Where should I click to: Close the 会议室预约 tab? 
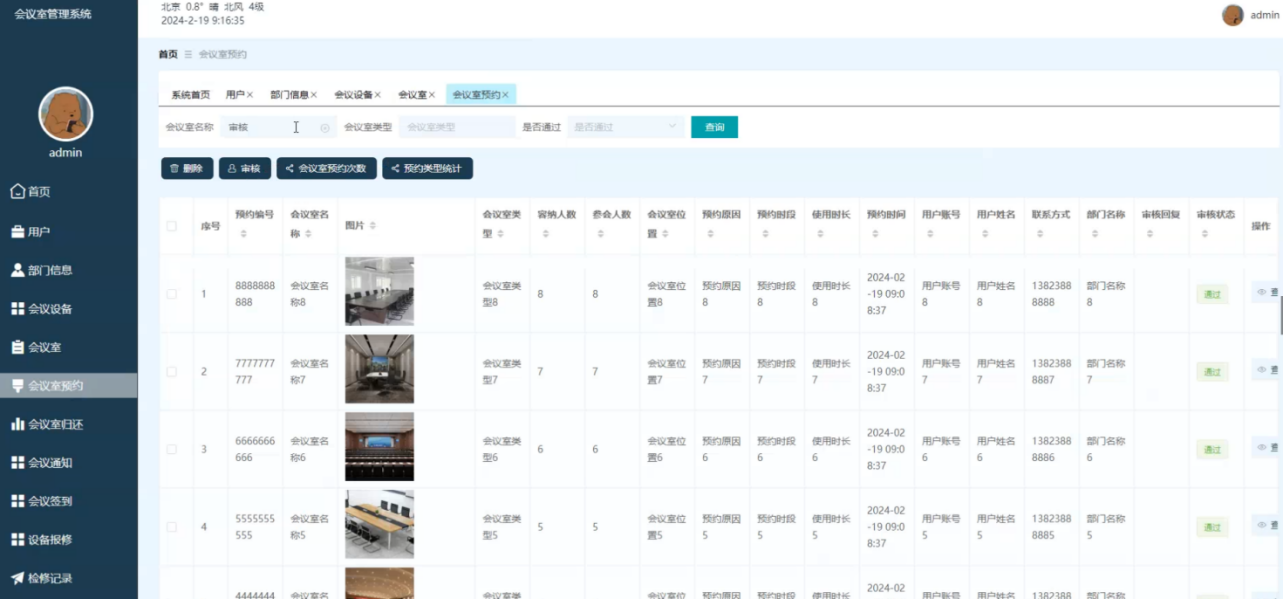pos(506,95)
